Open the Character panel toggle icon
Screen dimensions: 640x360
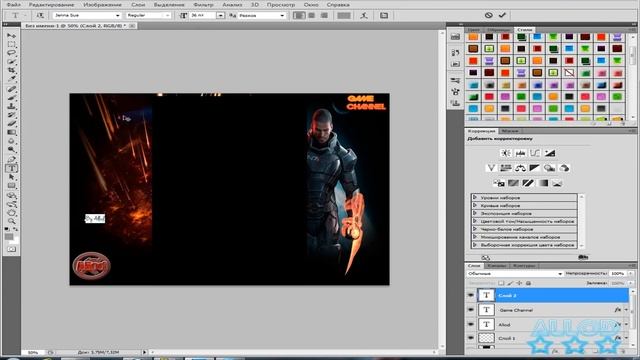click(384, 15)
